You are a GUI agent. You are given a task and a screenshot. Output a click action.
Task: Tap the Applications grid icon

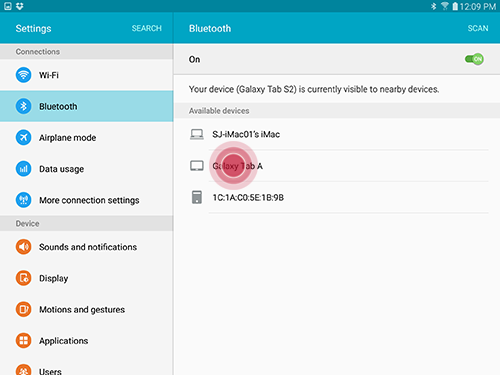(x=23, y=340)
